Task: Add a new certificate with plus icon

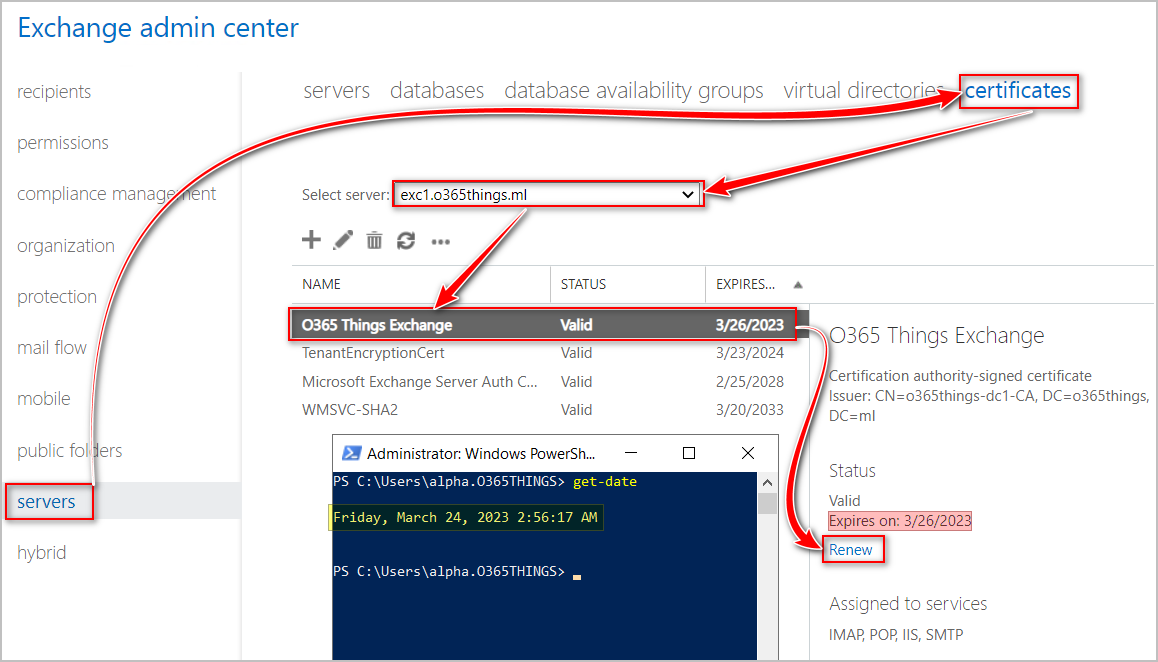Action: [312, 240]
